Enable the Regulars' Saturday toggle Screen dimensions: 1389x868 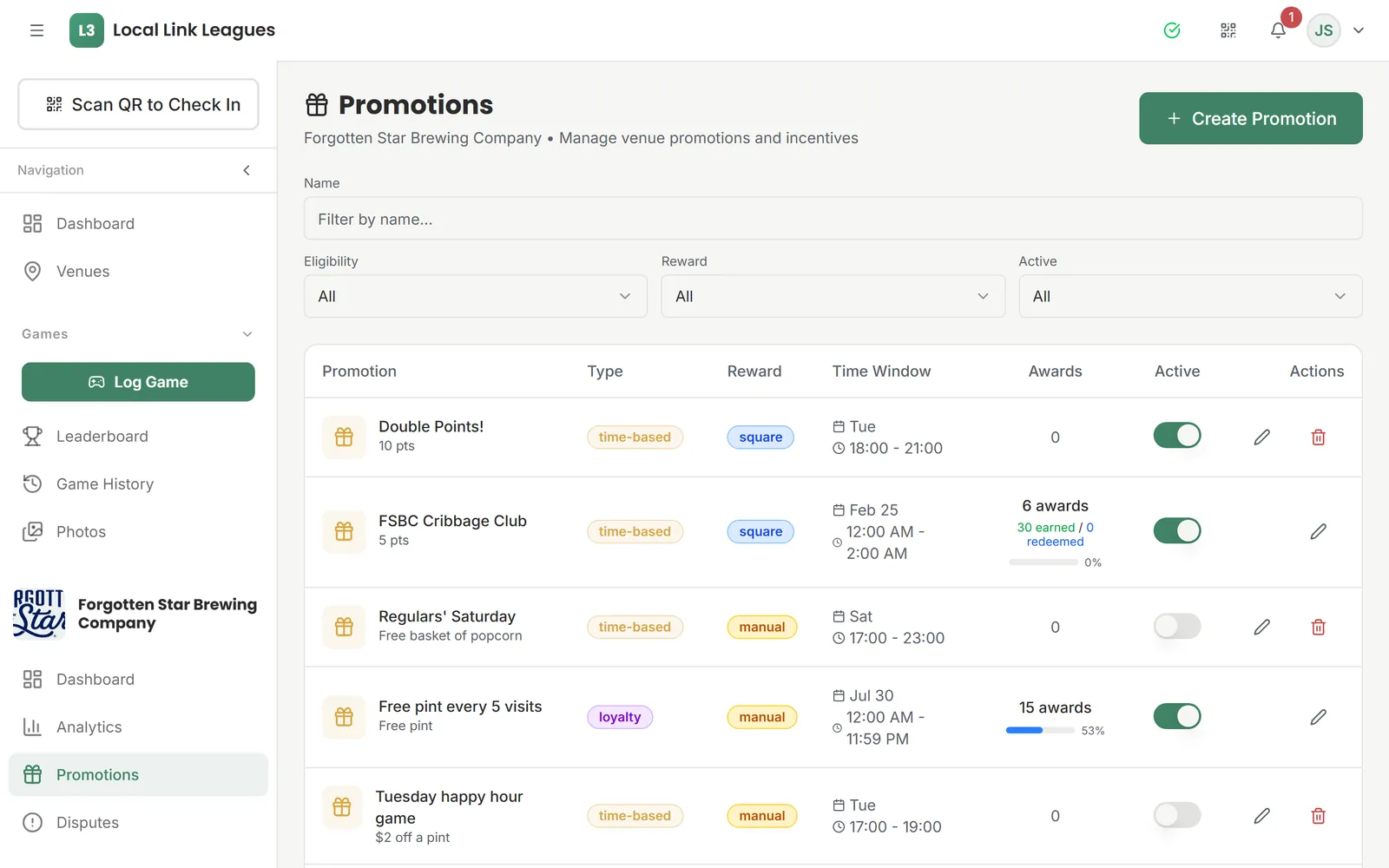coord(1177,626)
